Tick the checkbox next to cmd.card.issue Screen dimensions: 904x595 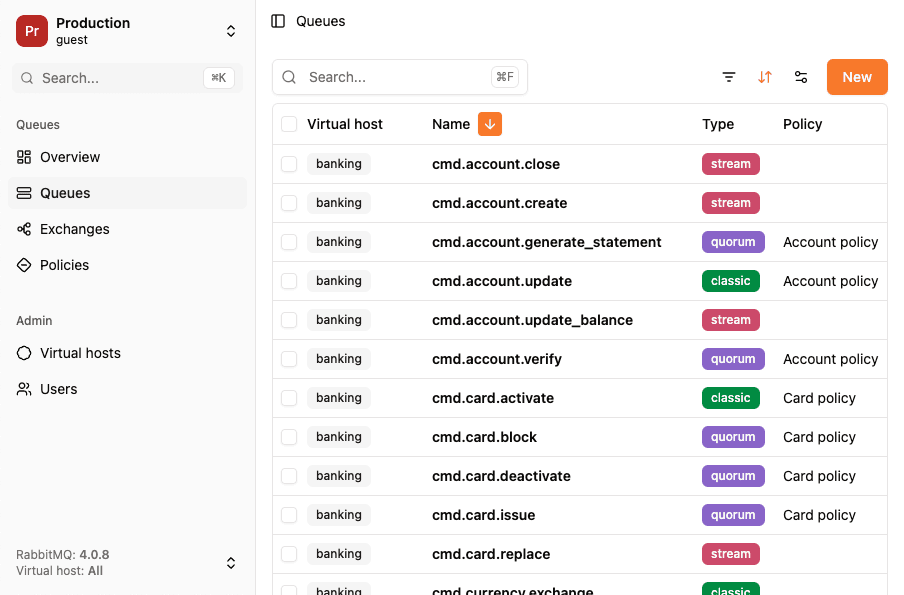click(289, 515)
